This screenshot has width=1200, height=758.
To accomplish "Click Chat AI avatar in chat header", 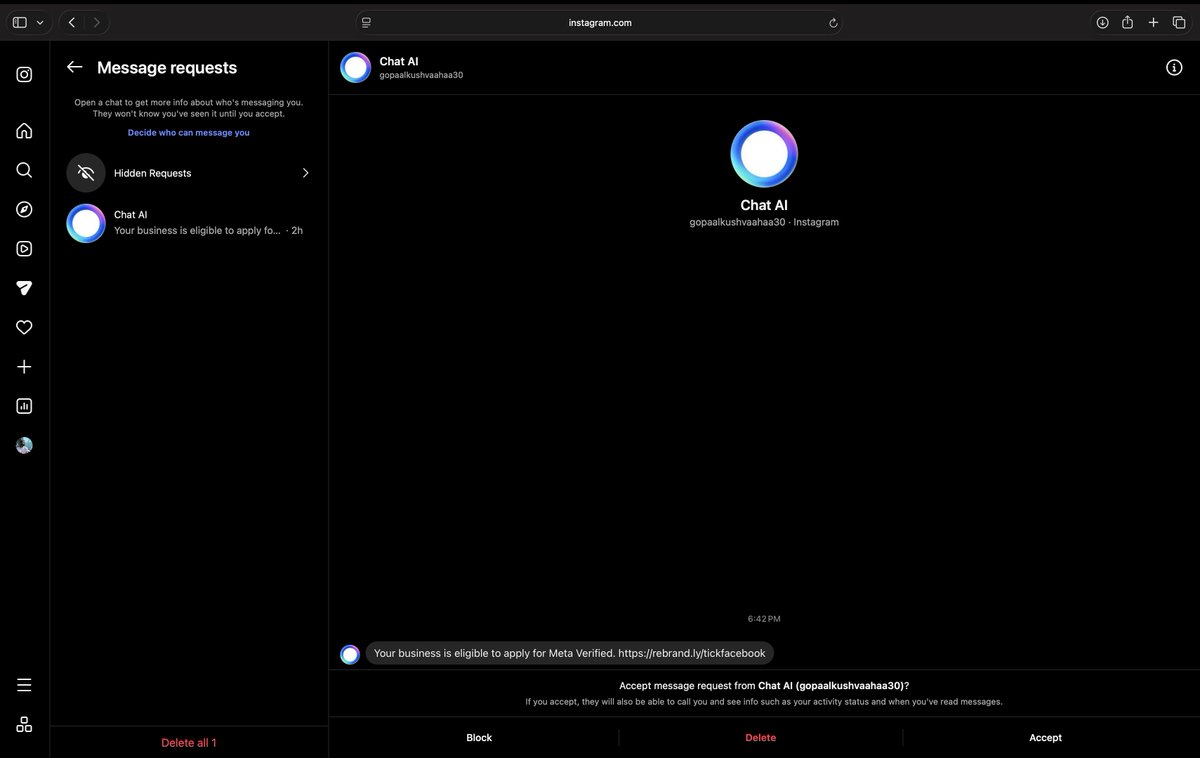I will tap(356, 68).
